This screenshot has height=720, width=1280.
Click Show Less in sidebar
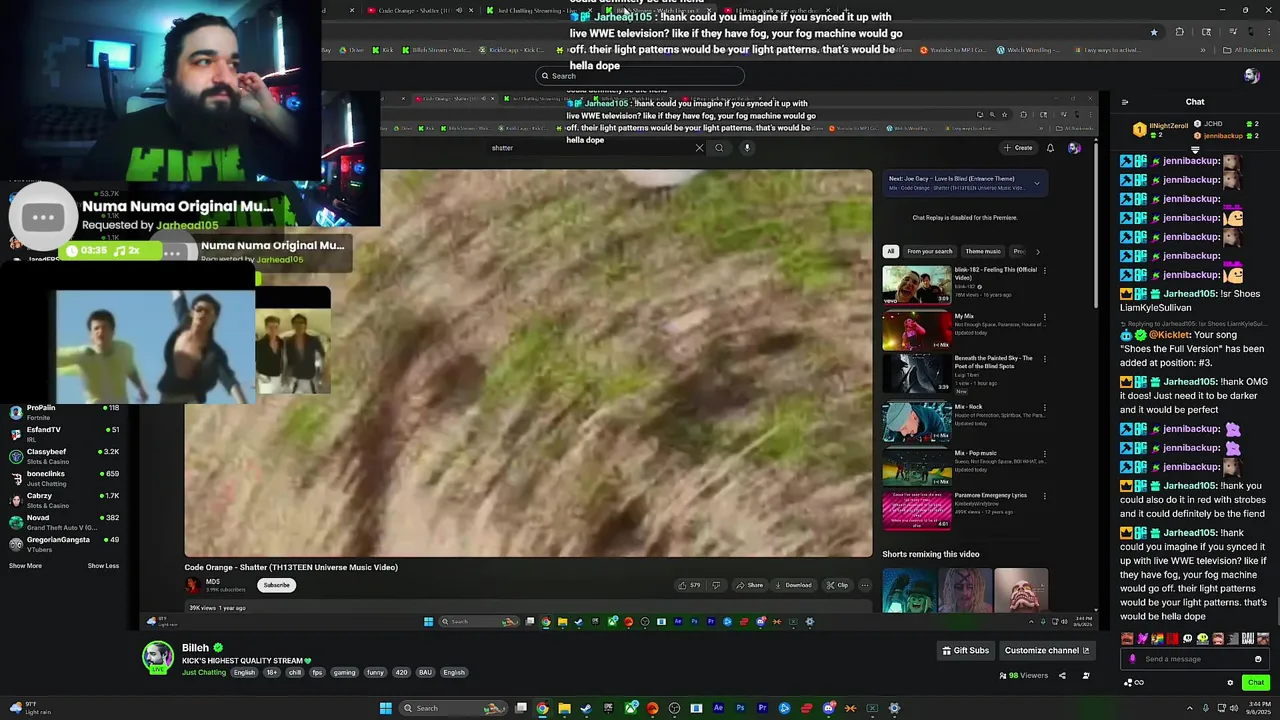pos(103,566)
